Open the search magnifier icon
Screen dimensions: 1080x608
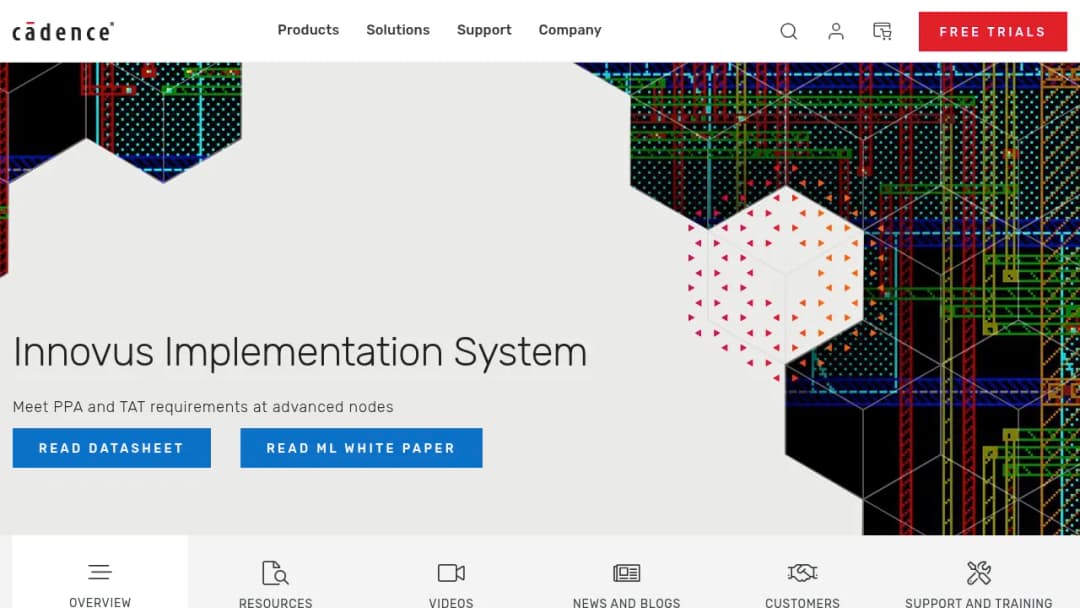coord(789,31)
